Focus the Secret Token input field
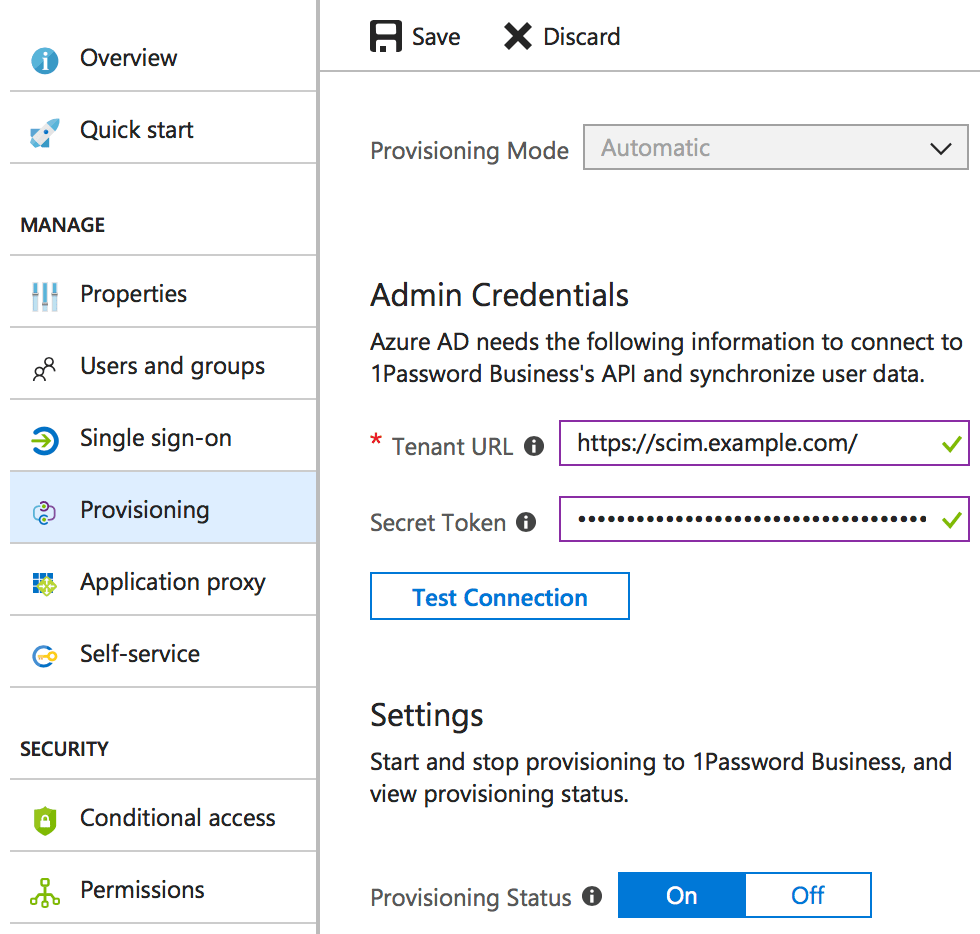This screenshot has width=980, height=934. coord(764,519)
